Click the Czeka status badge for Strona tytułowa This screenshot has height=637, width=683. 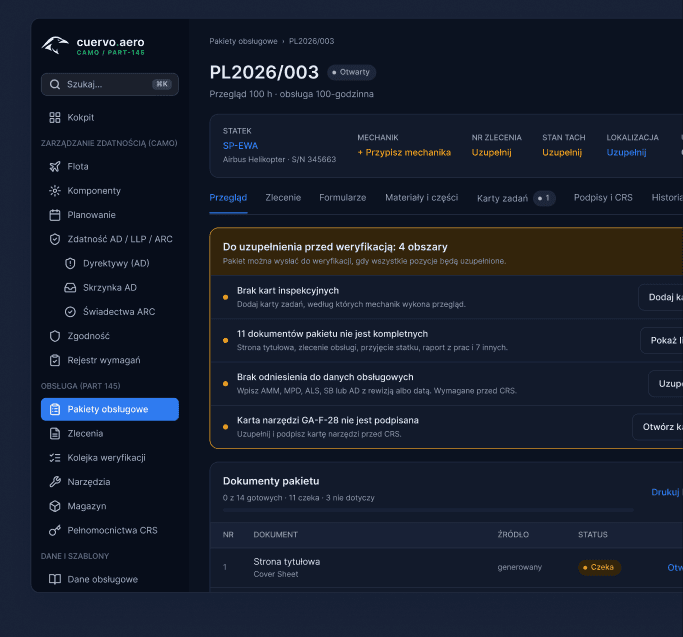point(599,567)
